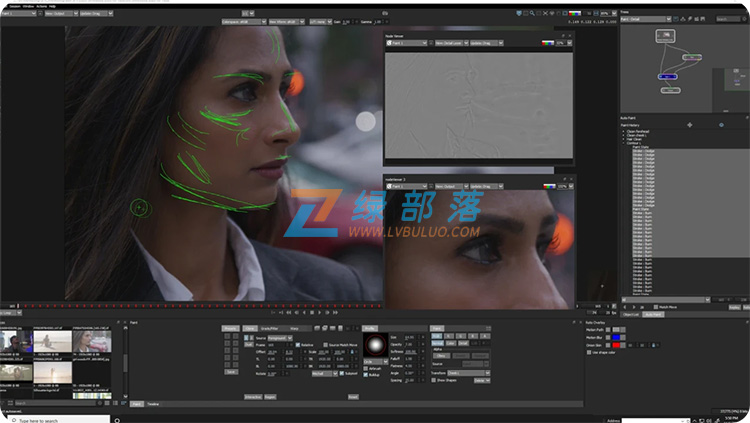Switch to the Auto Paint tab
Image resolution: width=750 pixels, height=423 pixels.
pyautogui.click(x=653, y=314)
